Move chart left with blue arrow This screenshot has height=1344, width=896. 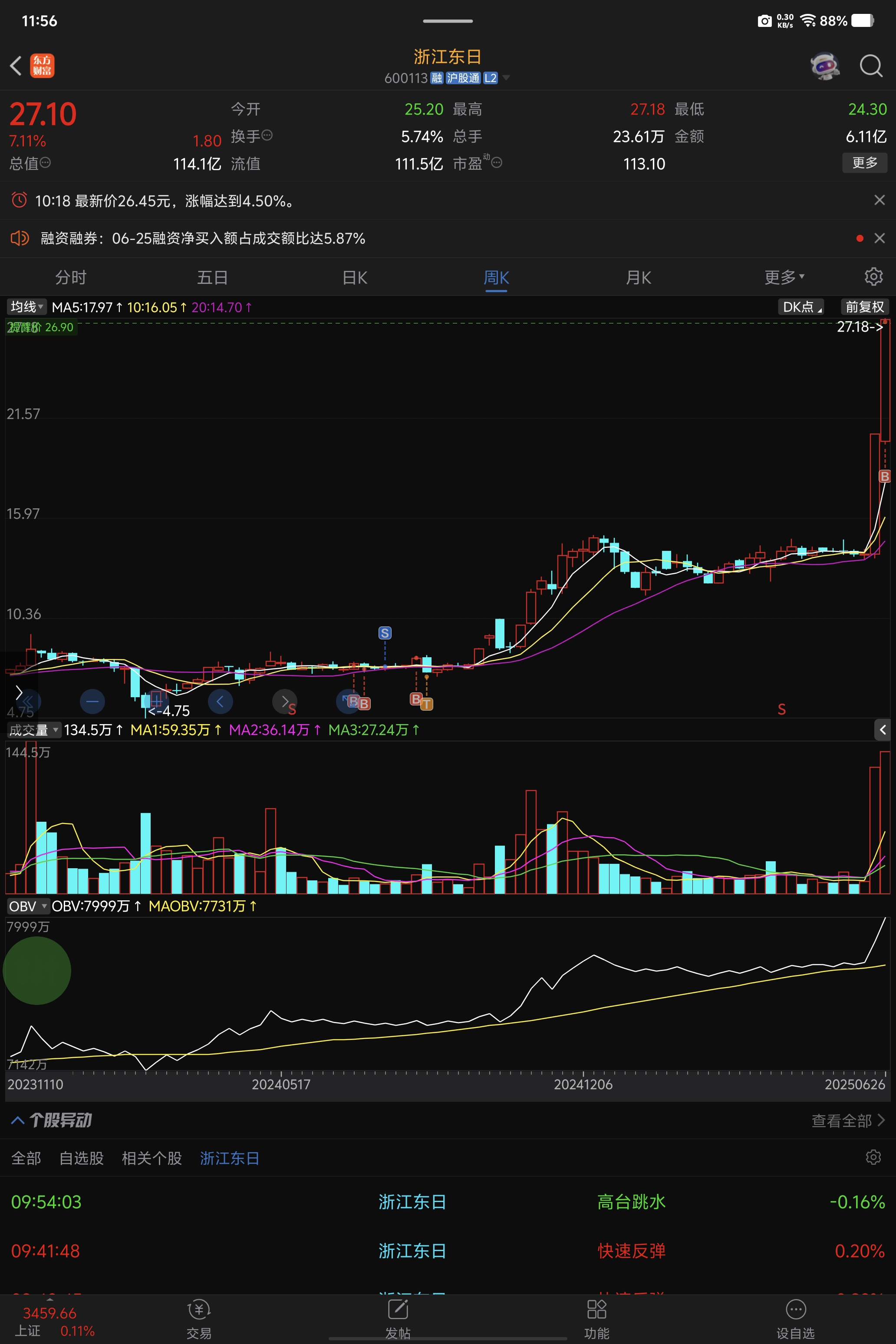tap(221, 701)
